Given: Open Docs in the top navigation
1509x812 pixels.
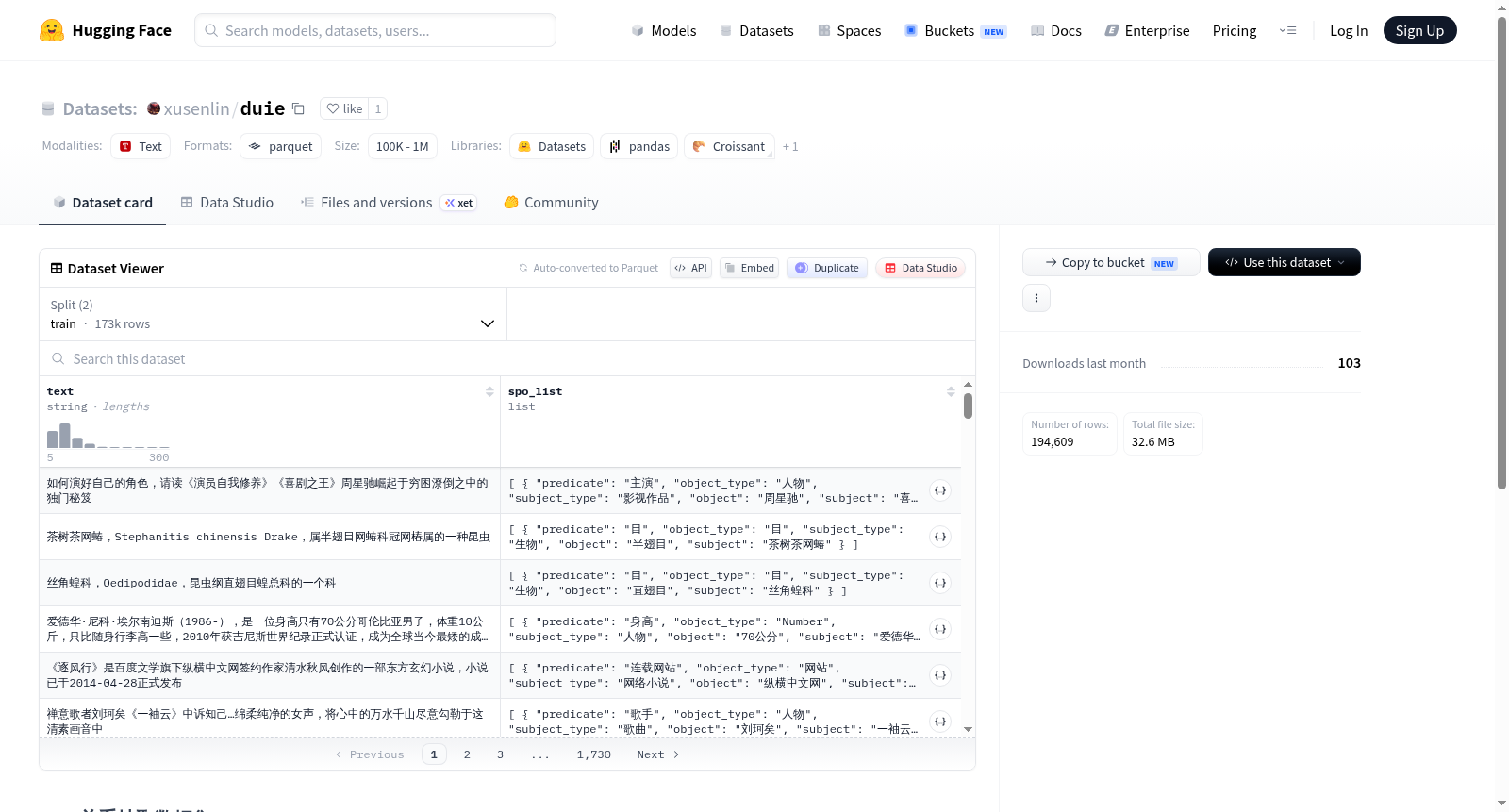Looking at the screenshot, I should click(x=1055, y=30).
